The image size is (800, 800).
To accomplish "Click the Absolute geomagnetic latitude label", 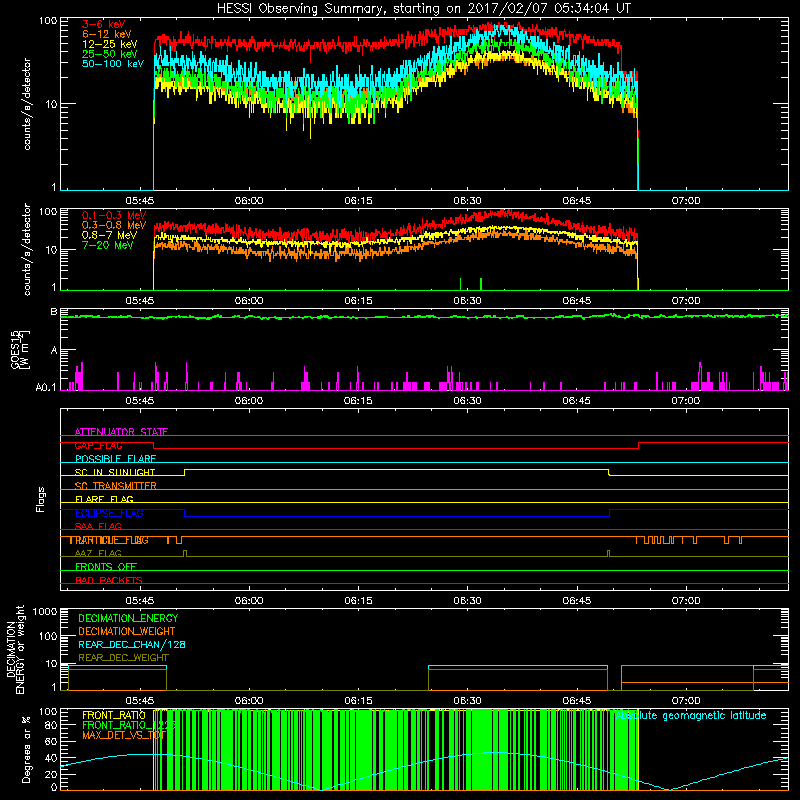I will (691, 716).
